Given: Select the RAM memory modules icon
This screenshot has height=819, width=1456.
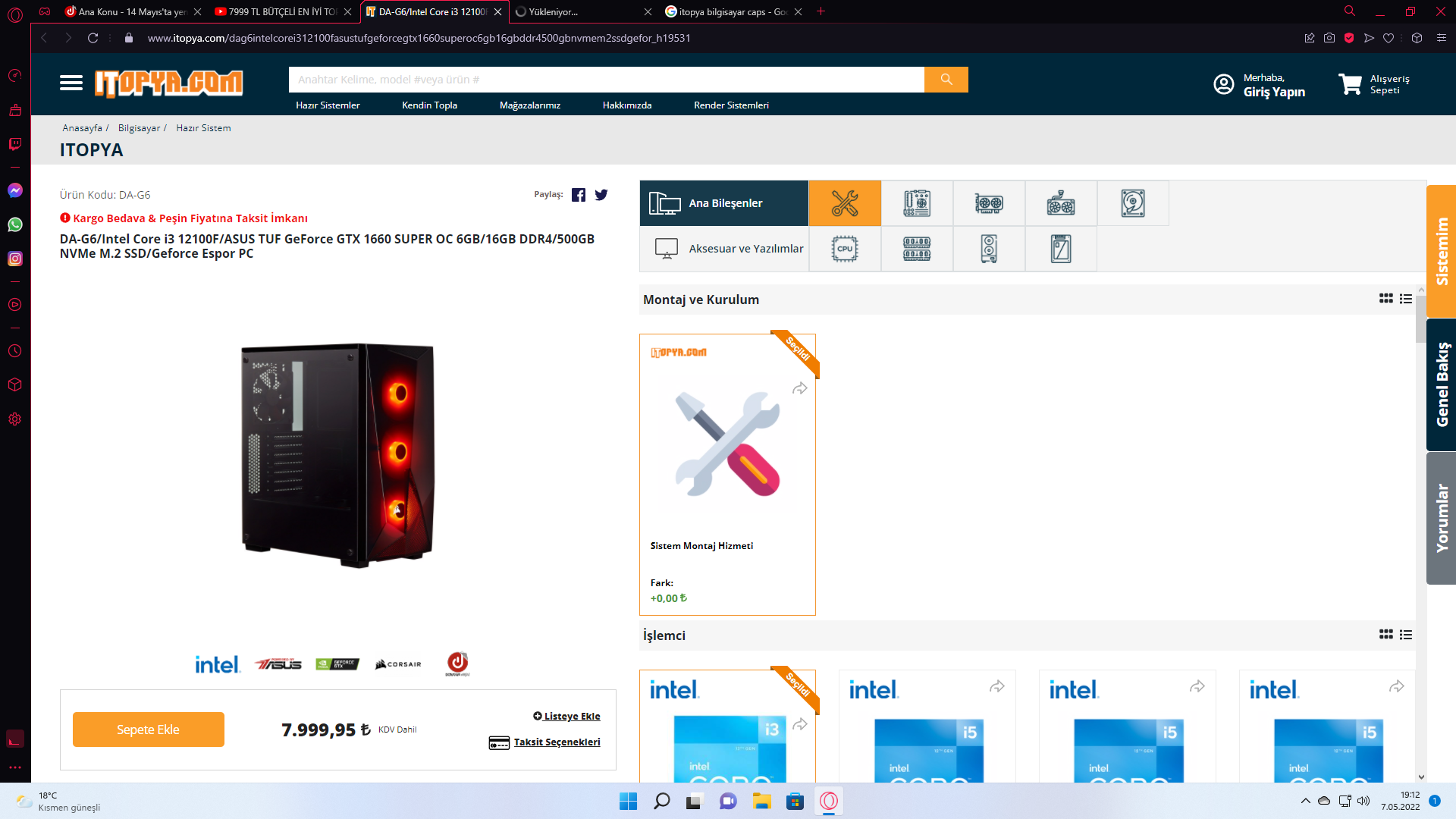Looking at the screenshot, I should point(917,249).
